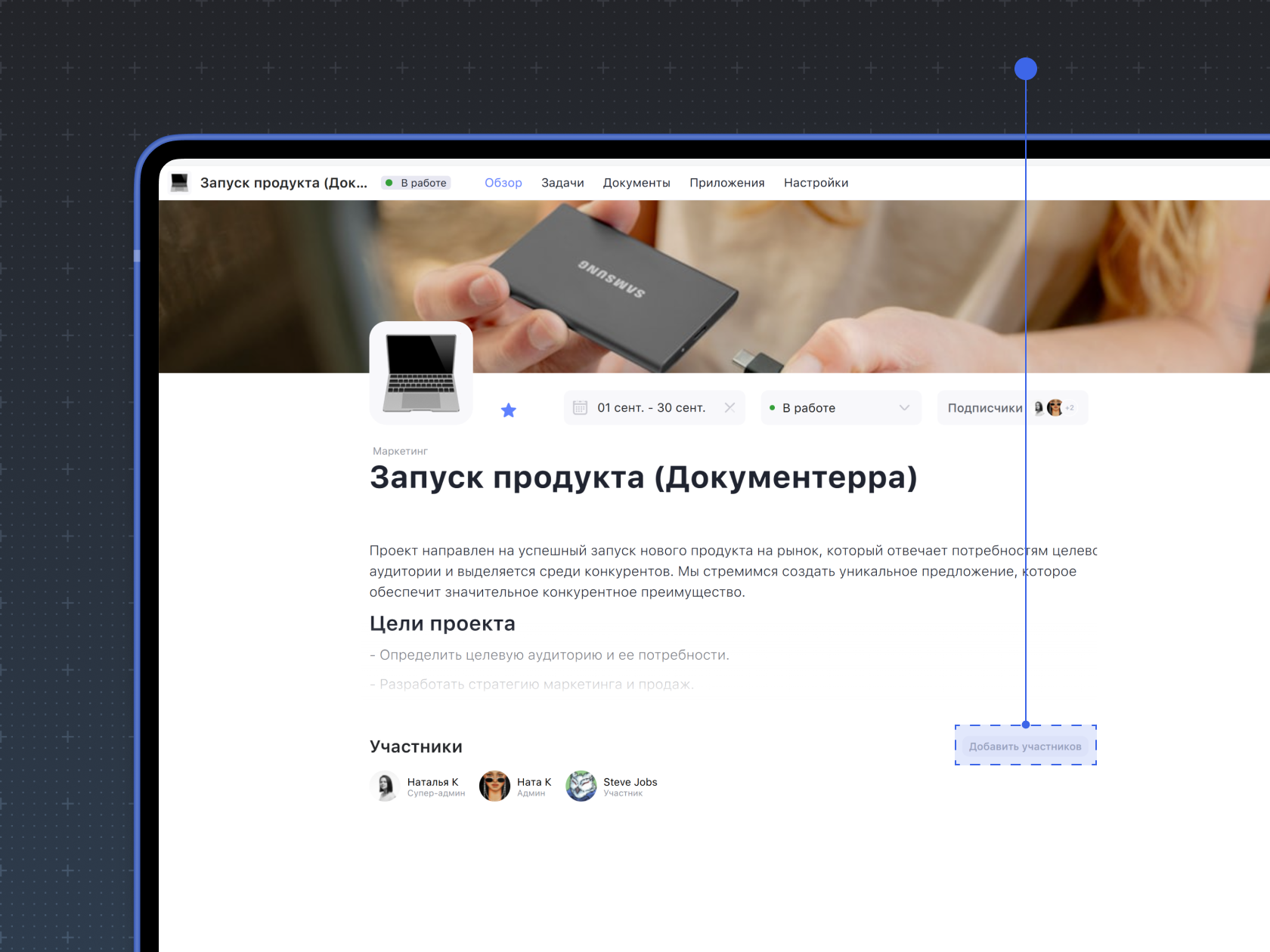Switch to the Обзор tab

pyautogui.click(x=503, y=183)
